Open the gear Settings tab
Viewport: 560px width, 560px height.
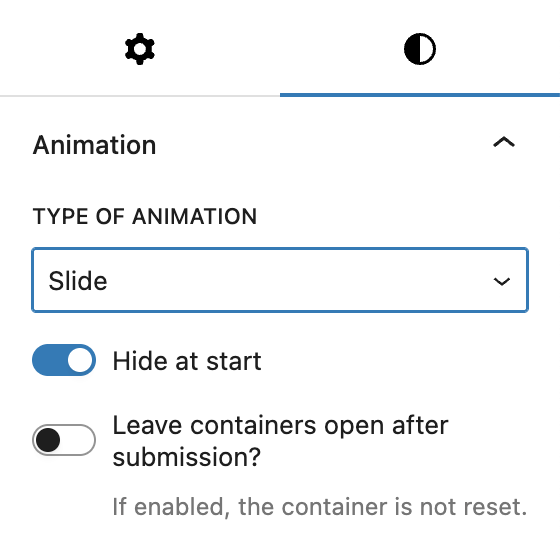[140, 49]
